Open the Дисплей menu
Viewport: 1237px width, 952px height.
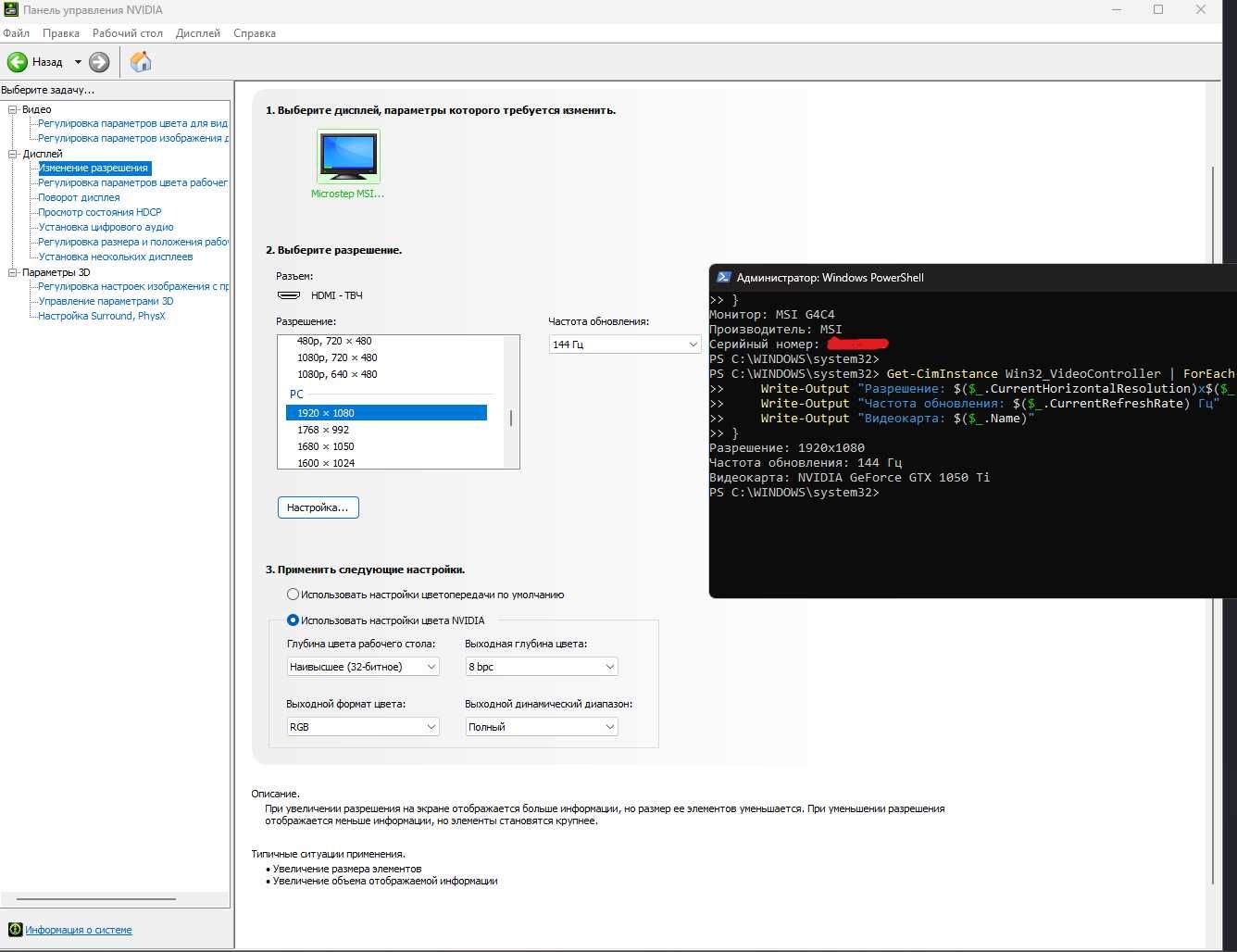[198, 33]
